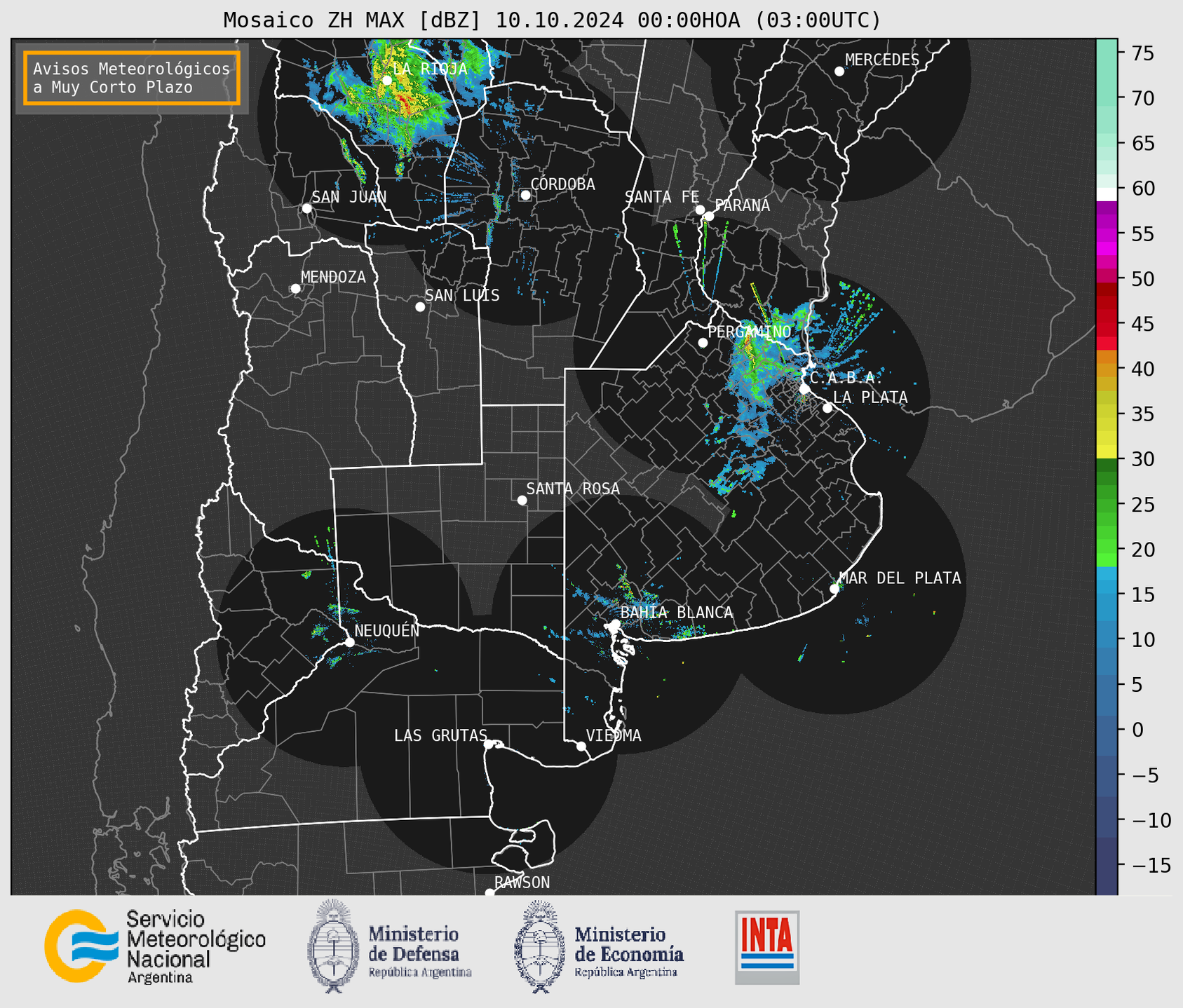Click the Córdoba city marker dot
The width and height of the screenshot is (1183, 1008).
[525, 195]
